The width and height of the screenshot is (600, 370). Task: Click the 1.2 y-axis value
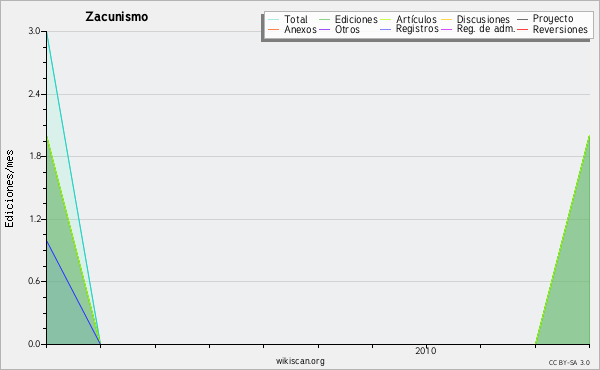click(x=35, y=219)
